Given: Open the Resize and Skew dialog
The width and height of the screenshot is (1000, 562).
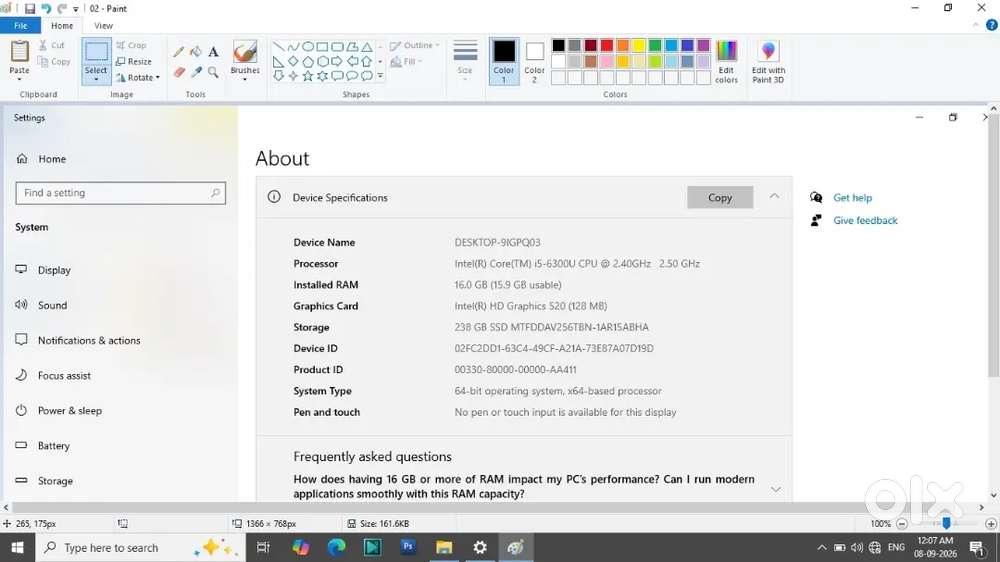Looking at the screenshot, I should point(134,62).
